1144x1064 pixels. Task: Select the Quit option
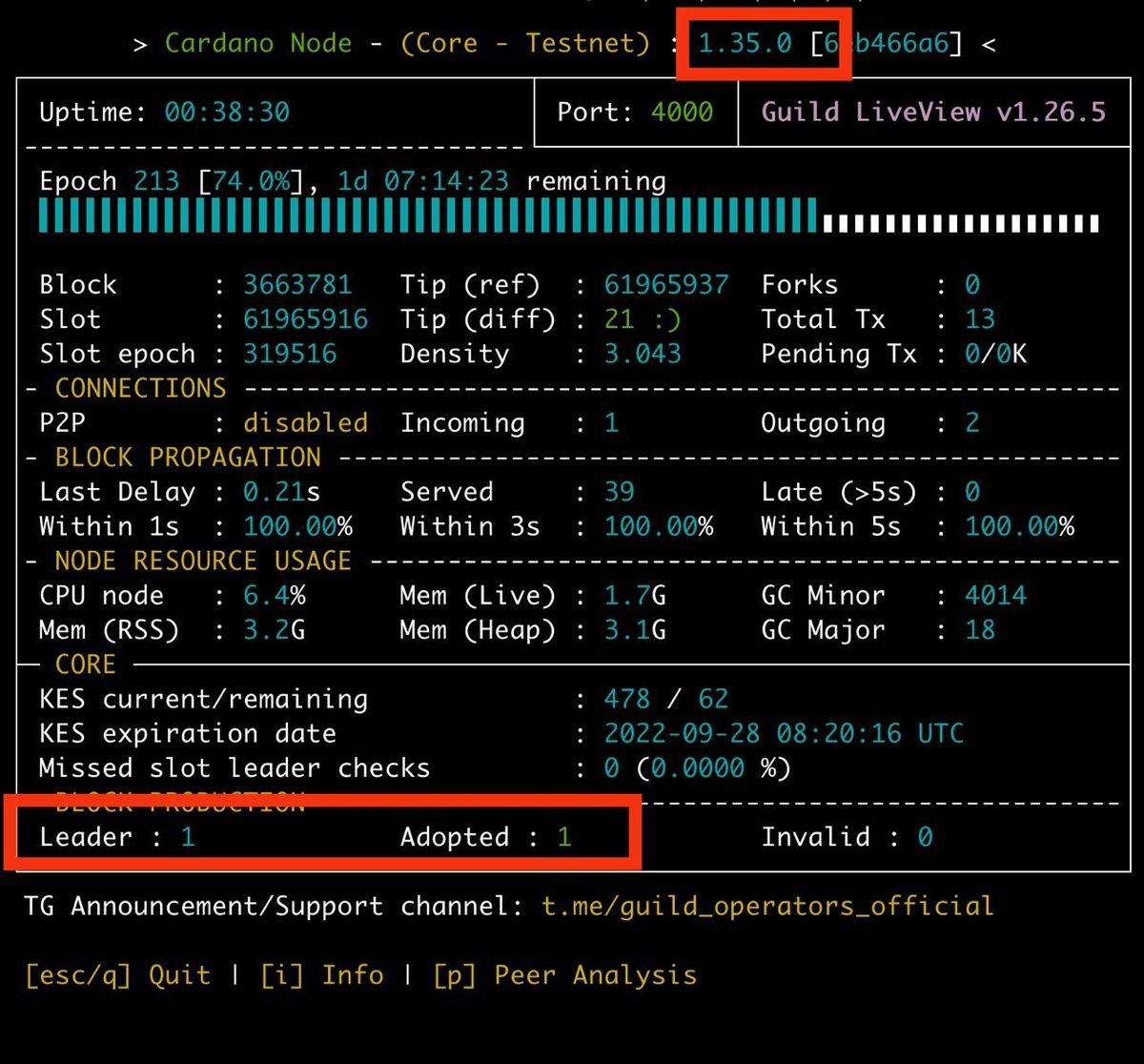(x=181, y=974)
